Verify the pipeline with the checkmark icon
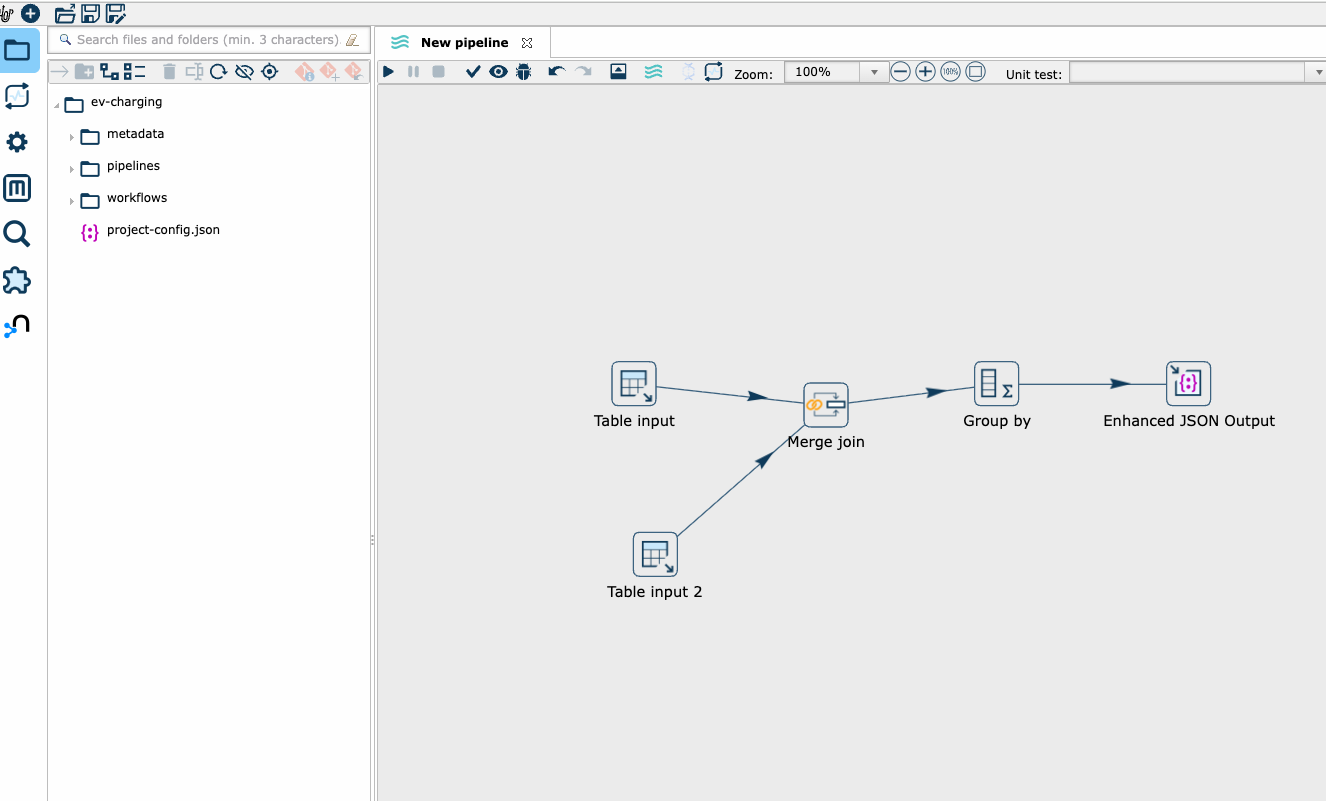The image size is (1326, 801). pyautogui.click(x=473, y=72)
